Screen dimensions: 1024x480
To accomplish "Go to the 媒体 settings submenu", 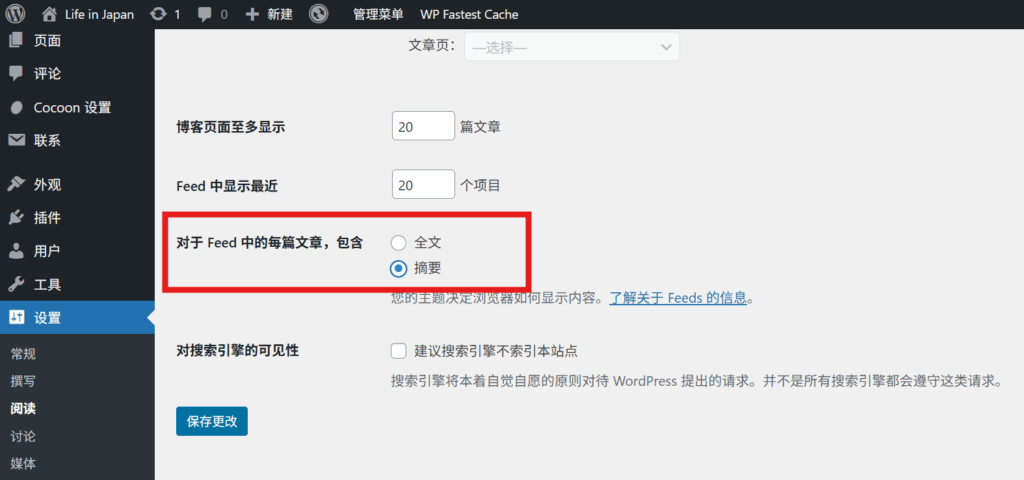I will coord(24,464).
